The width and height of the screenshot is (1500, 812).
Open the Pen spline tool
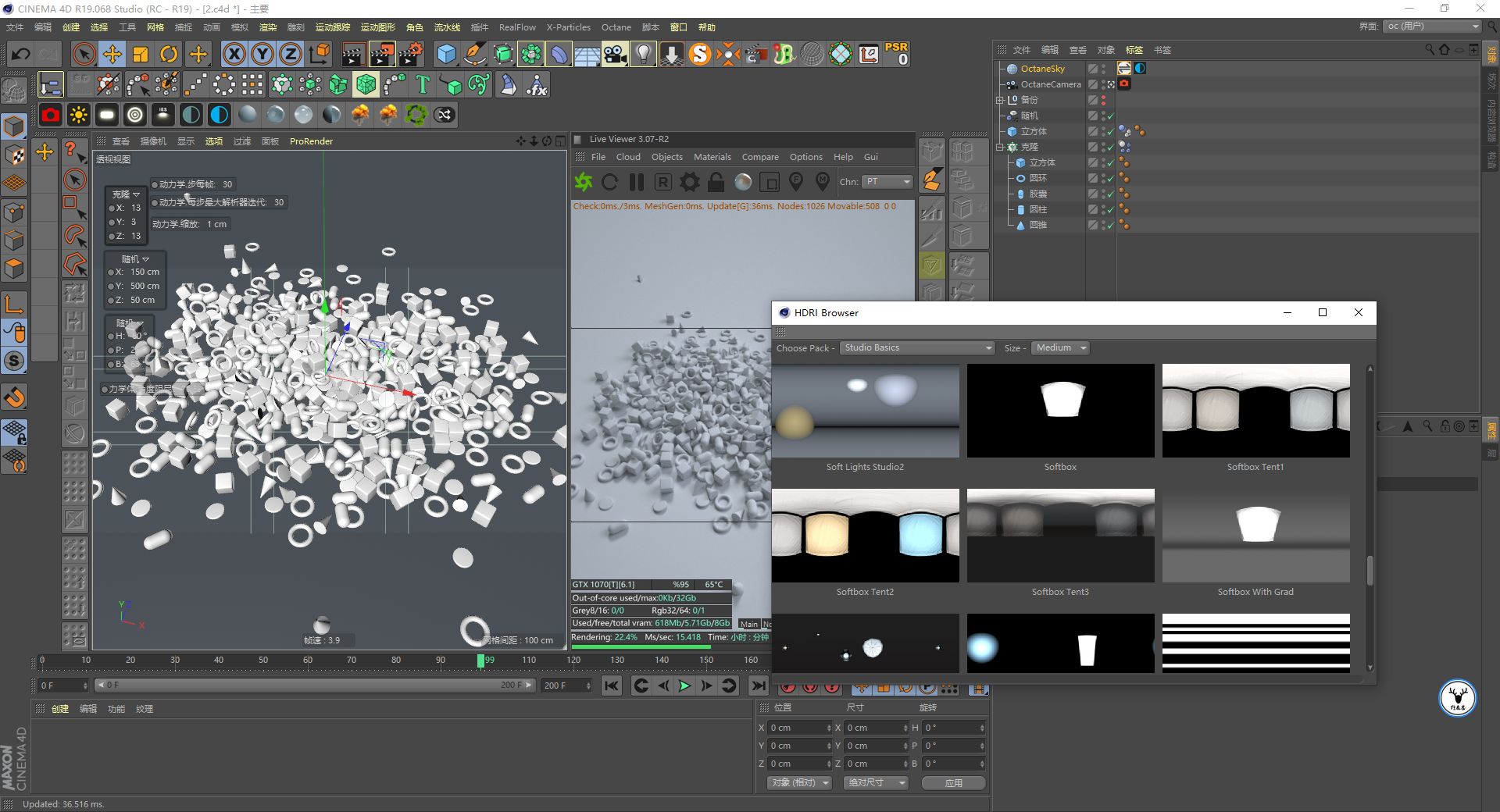click(474, 54)
